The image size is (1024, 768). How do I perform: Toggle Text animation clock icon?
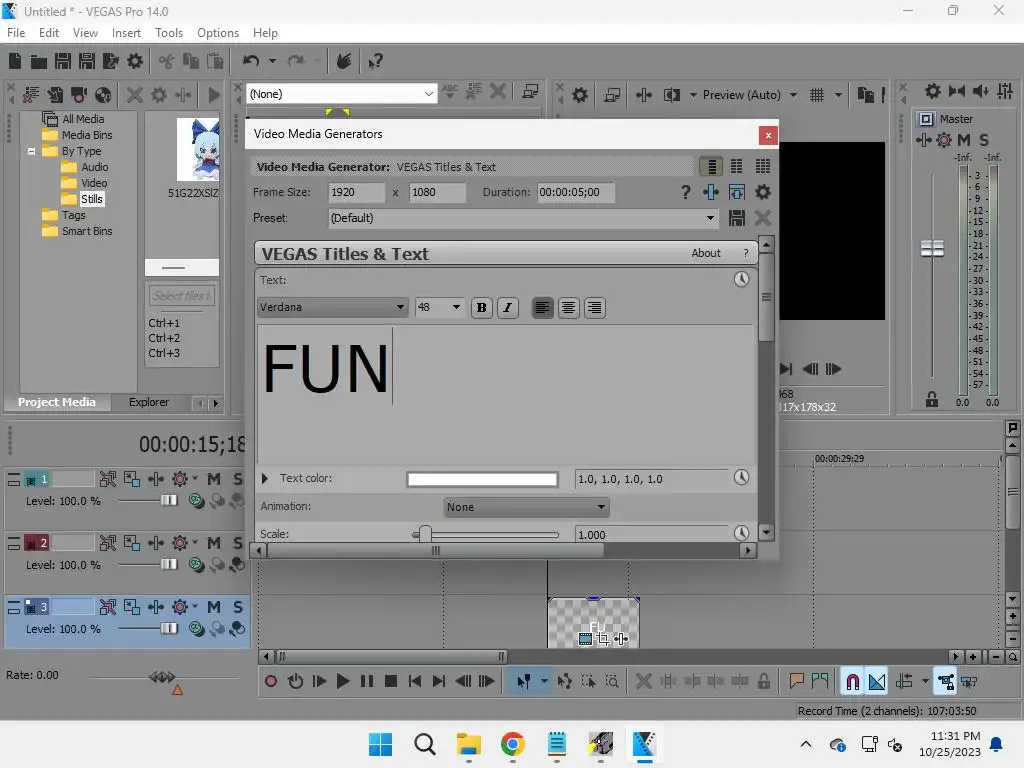(741, 280)
